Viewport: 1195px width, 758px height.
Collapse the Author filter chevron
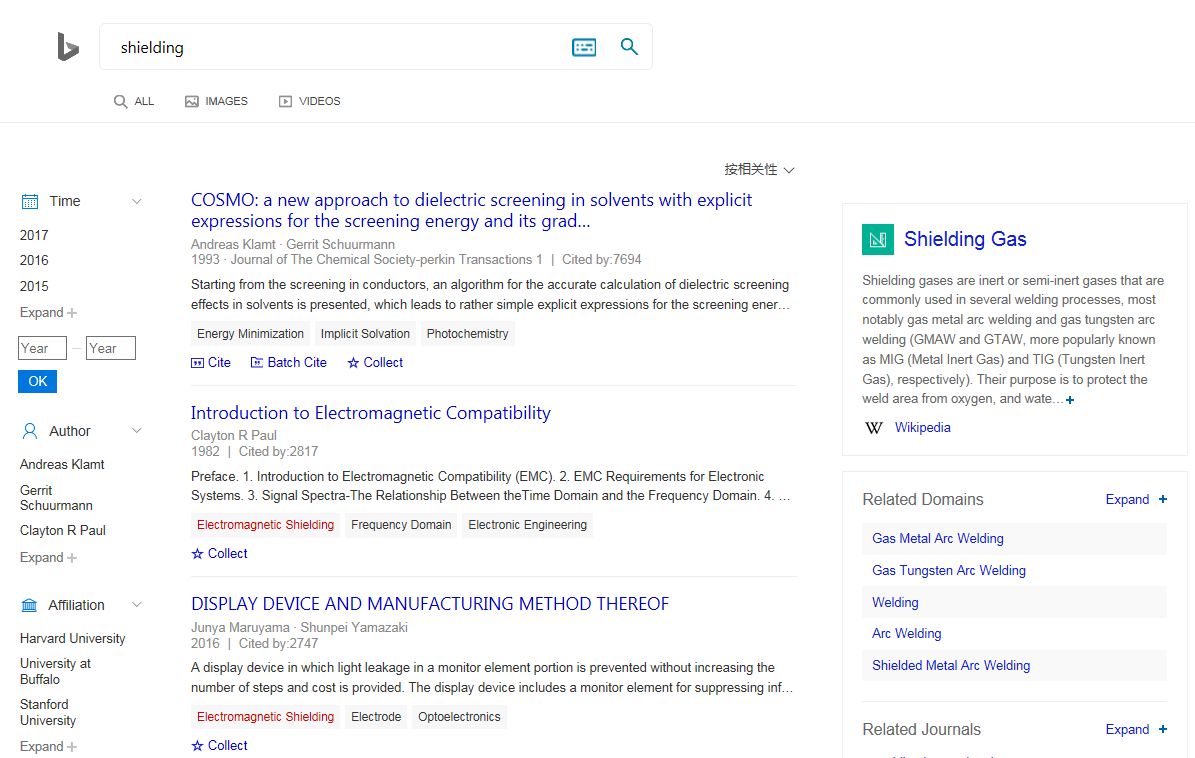pyautogui.click(x=137, y=431)
